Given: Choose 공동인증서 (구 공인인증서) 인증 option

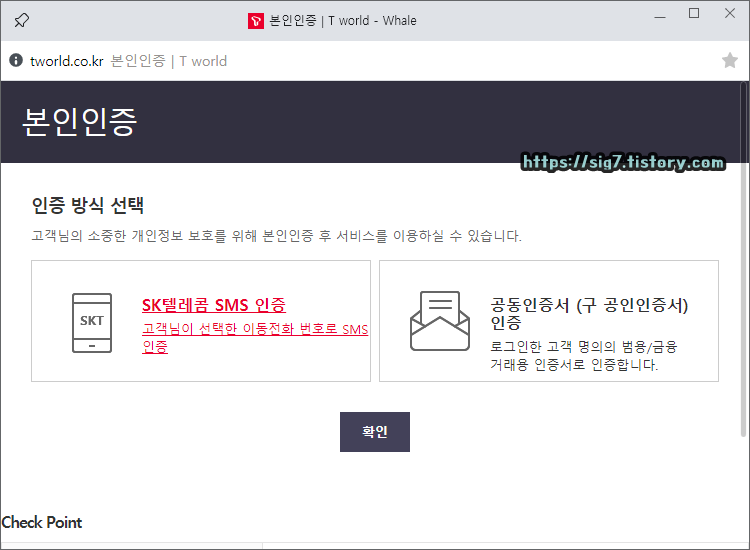Looking at the screenshot, I should click(x=589, y=314).
